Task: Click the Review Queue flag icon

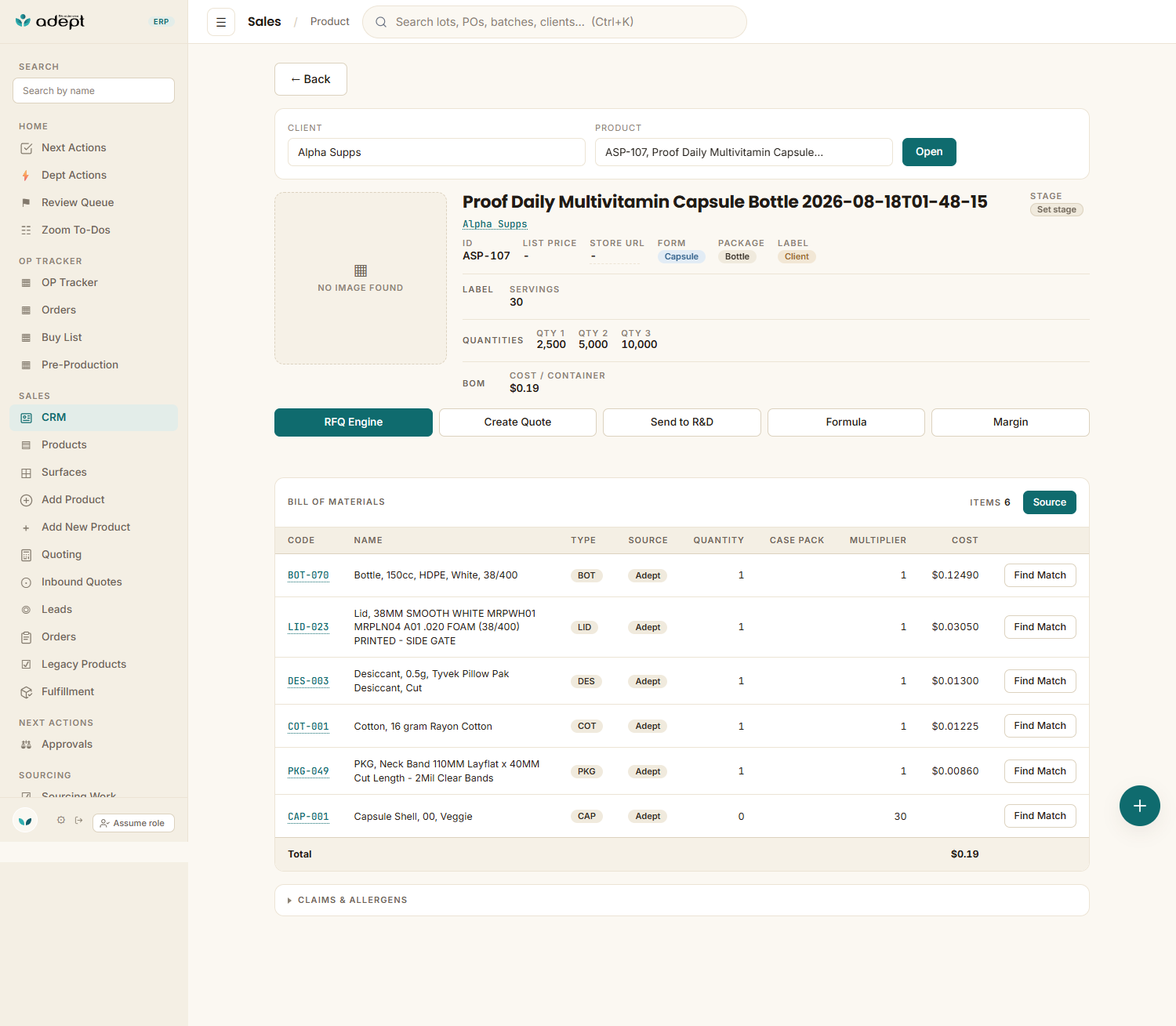Action: (x=27, y=203)
